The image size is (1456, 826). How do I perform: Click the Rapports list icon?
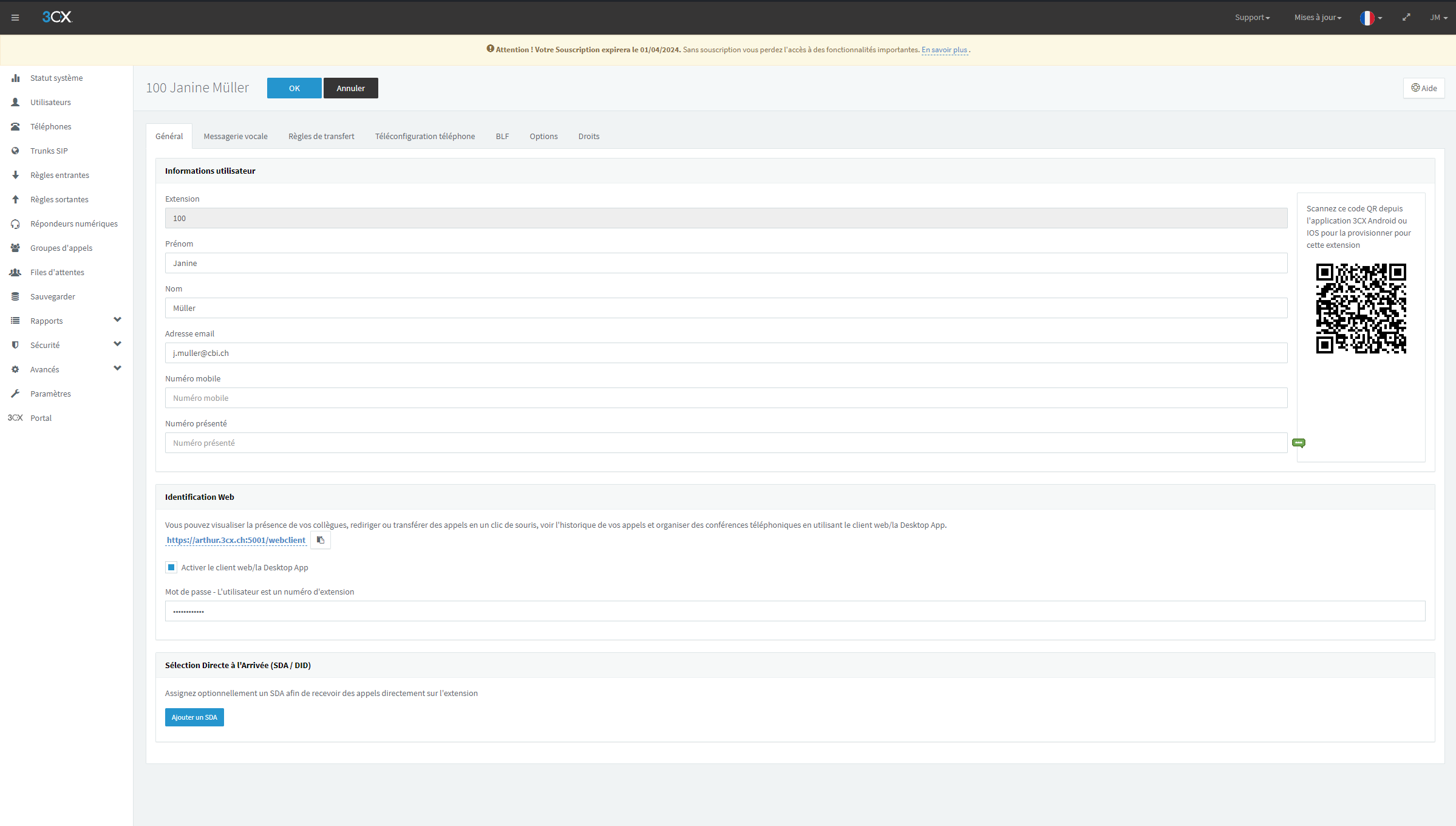15,321
